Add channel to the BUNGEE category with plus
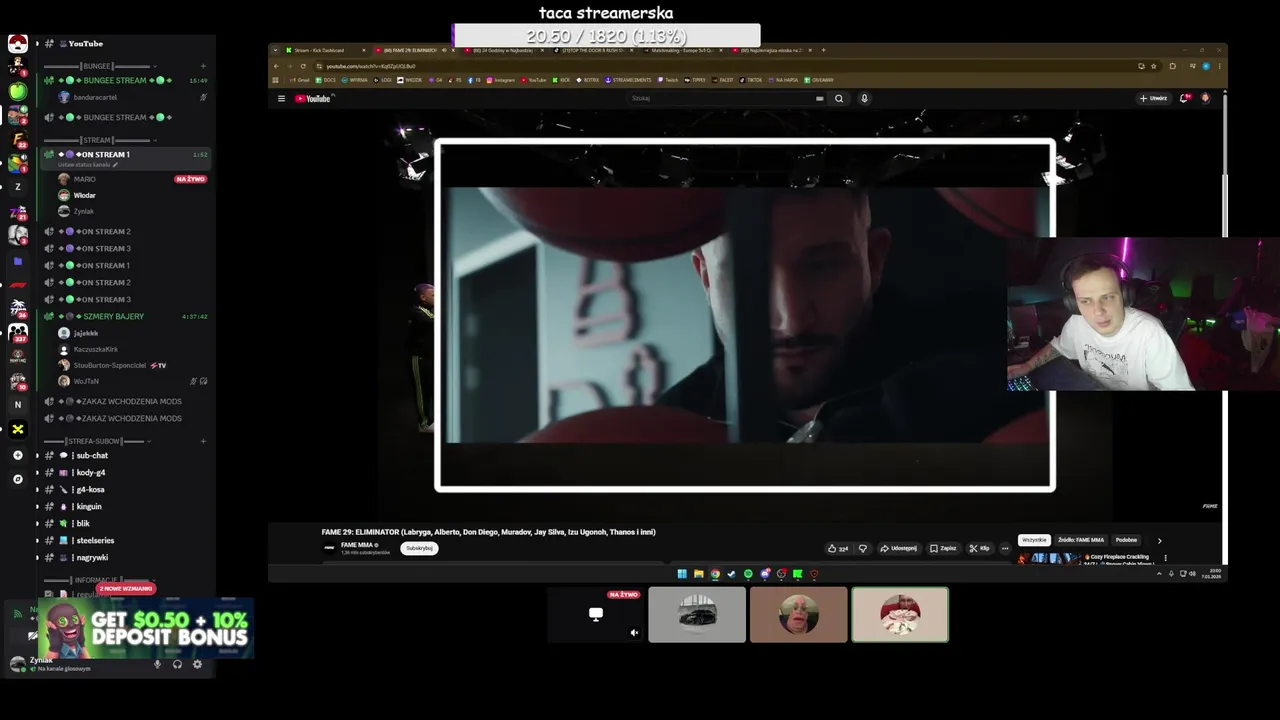 click(x=203, y=66)
